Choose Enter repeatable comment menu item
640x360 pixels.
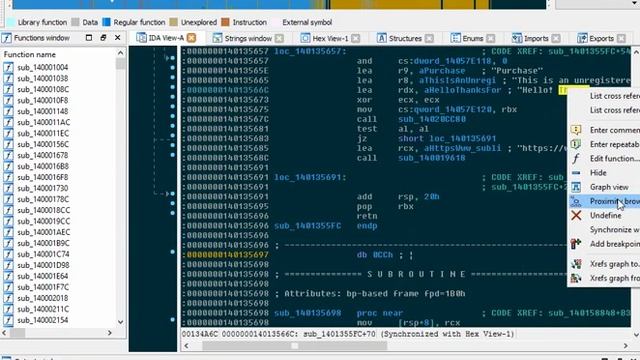pos(604,144)
